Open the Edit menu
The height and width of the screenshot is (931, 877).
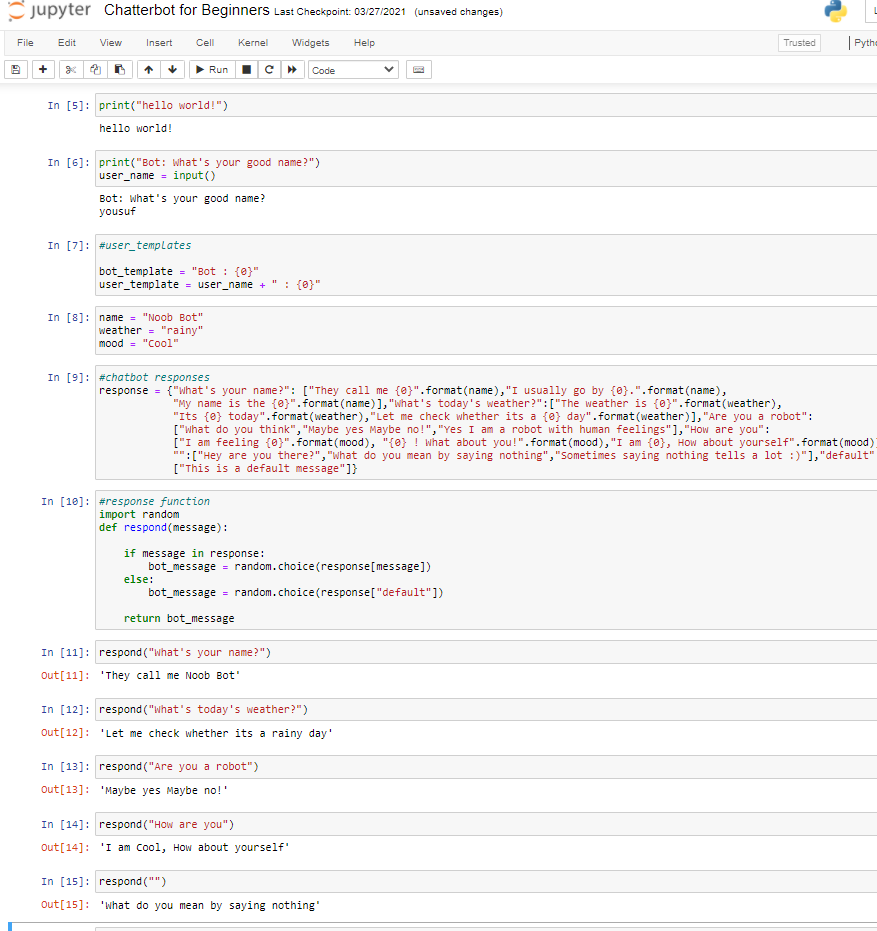coord(67,43)
